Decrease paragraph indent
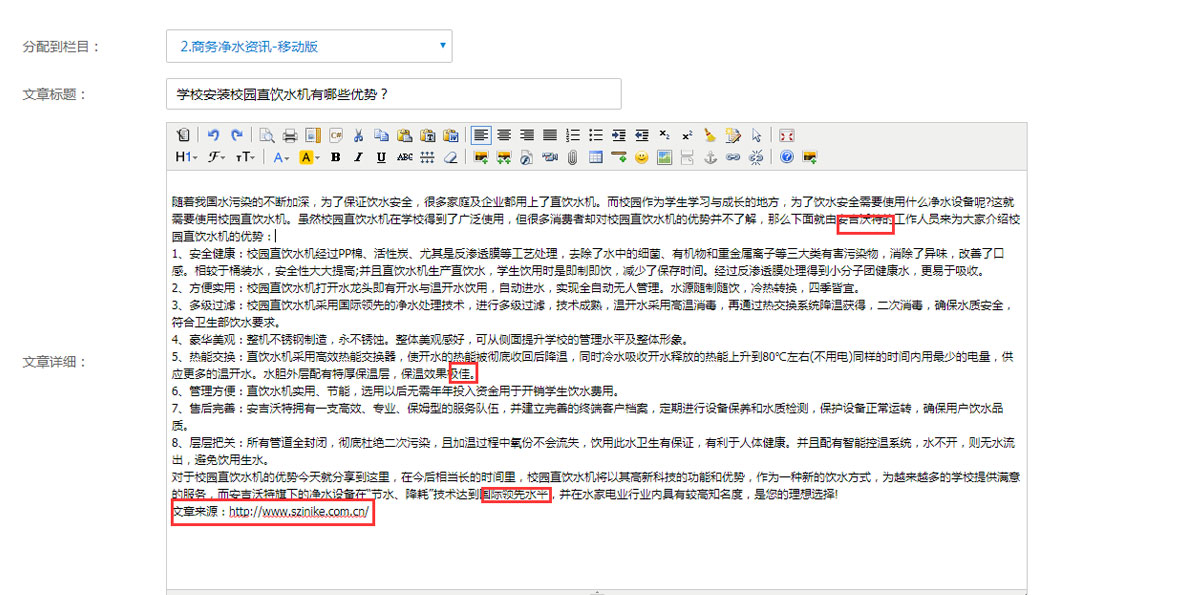This screenshot has width=1200, height=595. click(641, 134)
